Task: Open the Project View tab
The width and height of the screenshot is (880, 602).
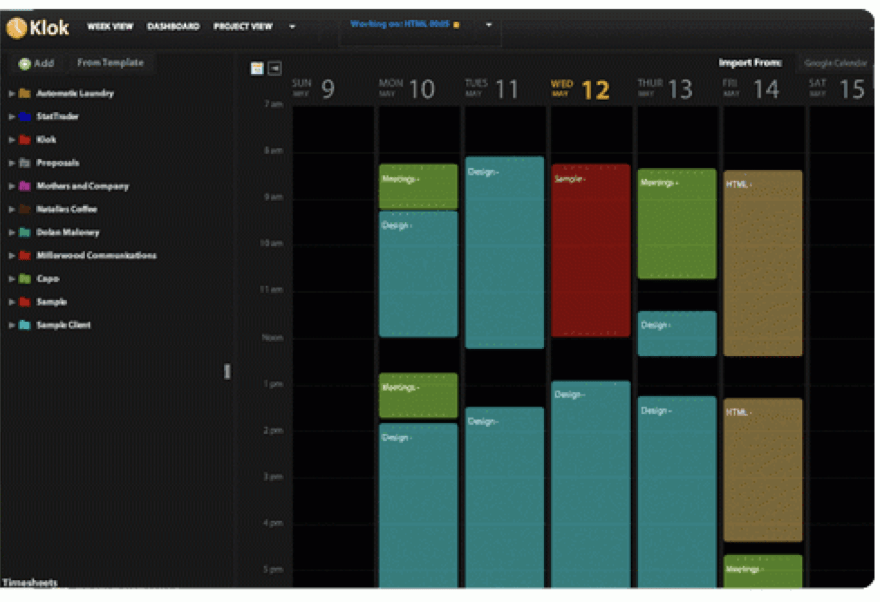Action: (243, 26)
